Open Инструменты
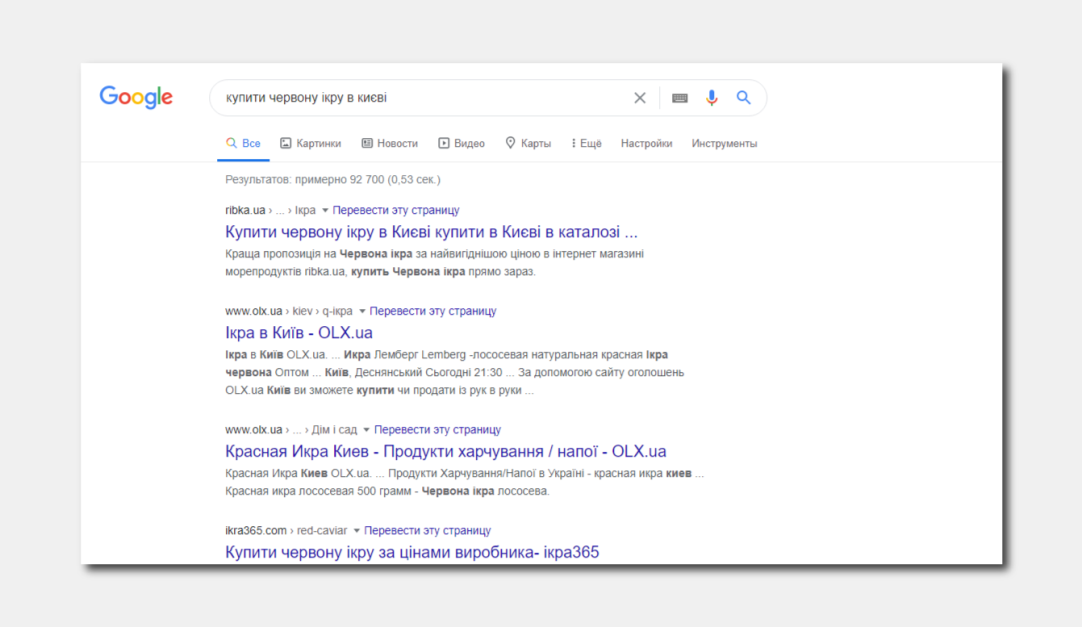 (x=725, y=143)
